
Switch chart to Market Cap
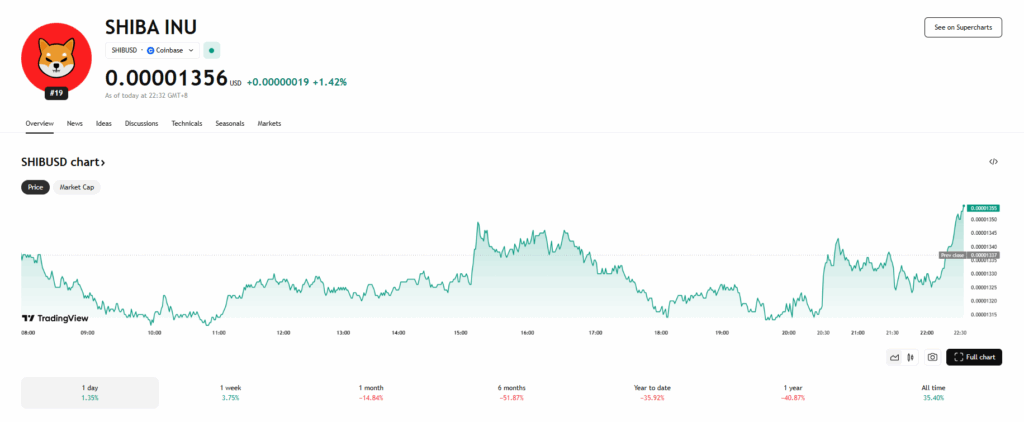(77, 187)
